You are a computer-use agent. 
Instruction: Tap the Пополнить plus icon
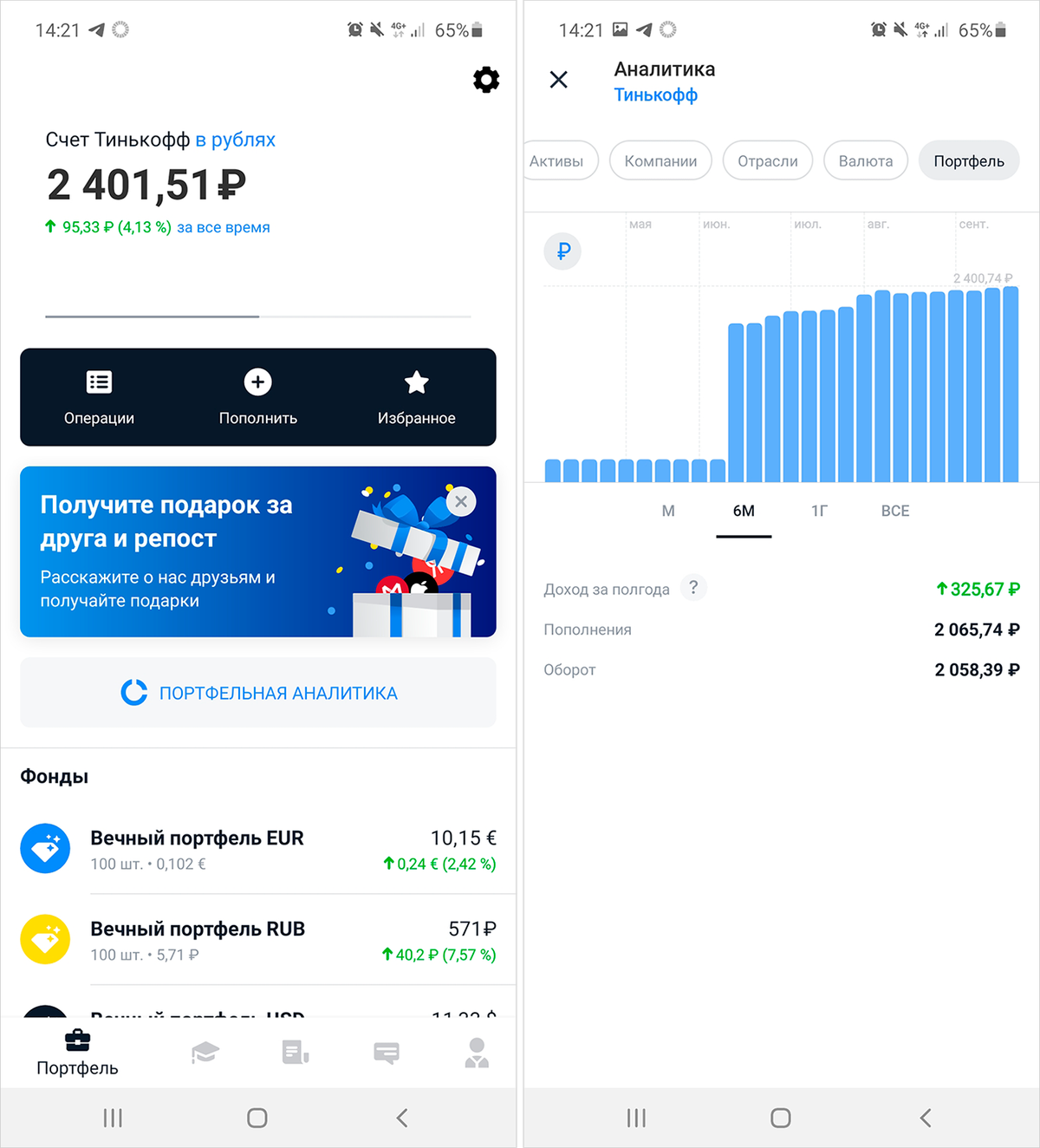[x=258, y=382]
